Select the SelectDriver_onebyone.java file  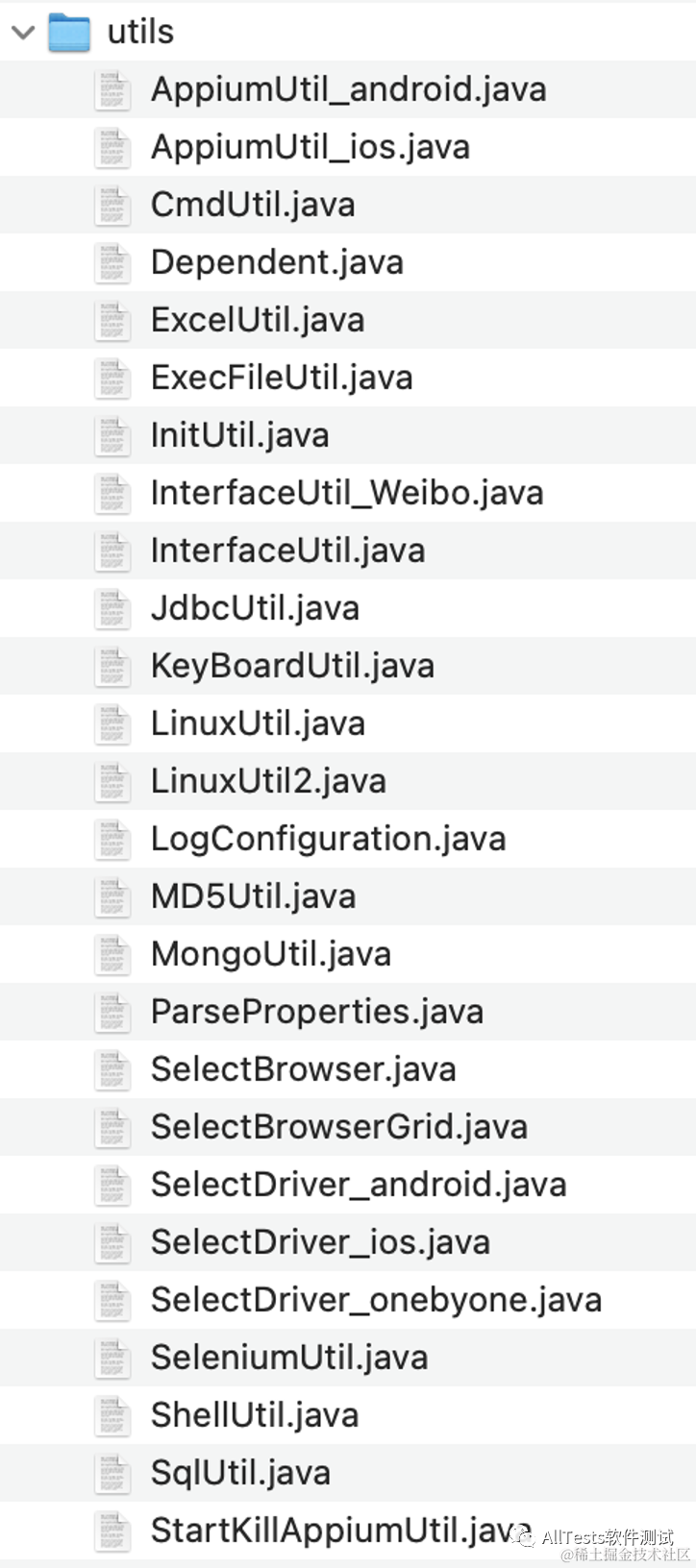pyautogui.click(x=376, y=1301)
